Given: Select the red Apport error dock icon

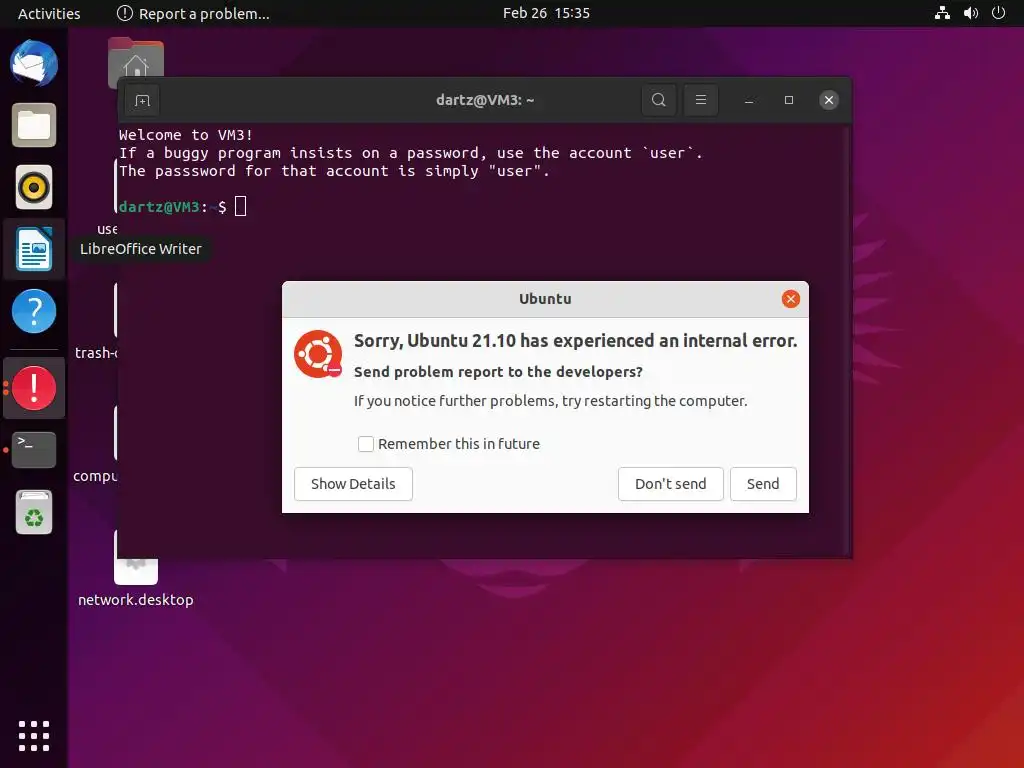Looking at the screenshot, I should click(34, 388).
